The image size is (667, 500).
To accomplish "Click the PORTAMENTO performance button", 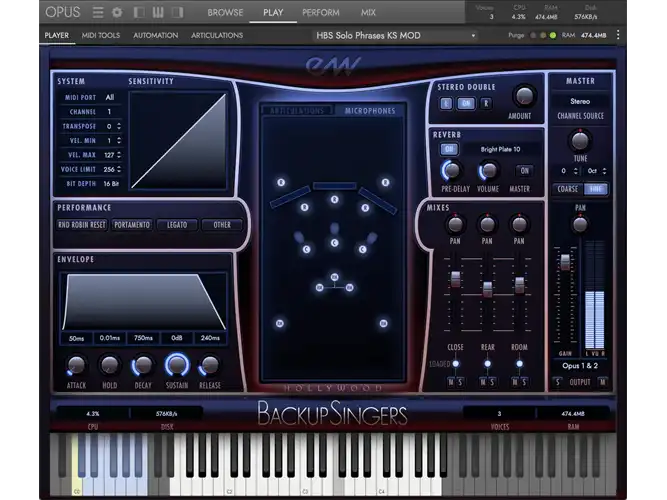I will 132,225.
